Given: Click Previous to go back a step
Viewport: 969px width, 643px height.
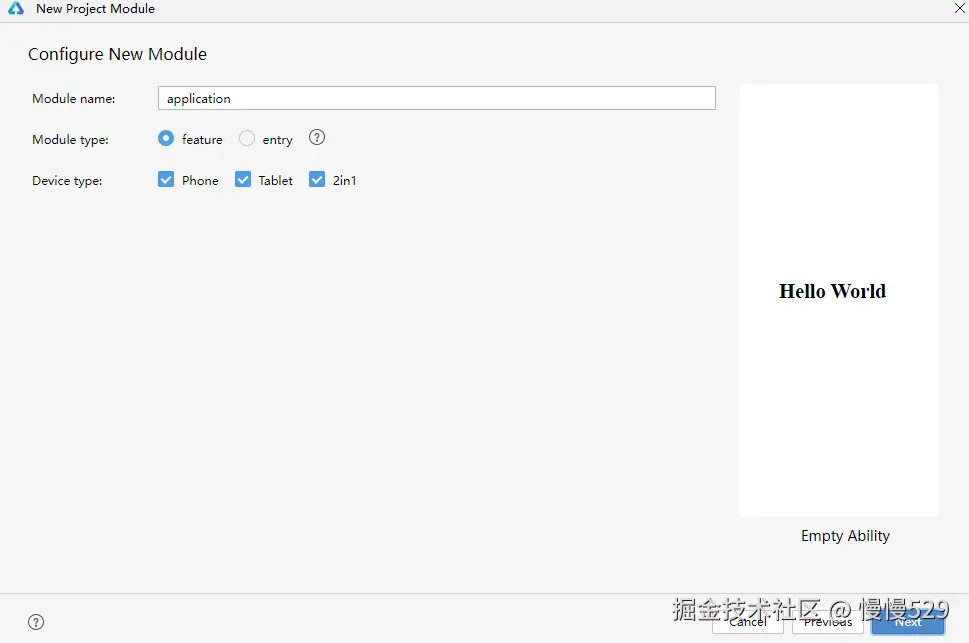Looking at the screenshot, I should pos(827,621).
